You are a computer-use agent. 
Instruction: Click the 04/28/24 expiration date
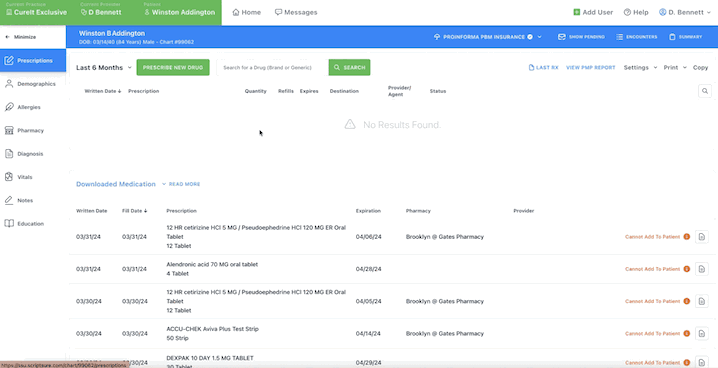(368, 269)
